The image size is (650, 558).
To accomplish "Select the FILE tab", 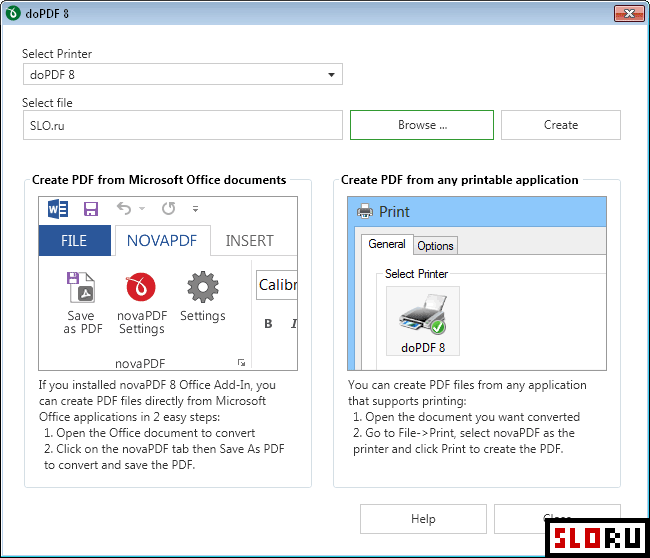I will pyautogui.click(x=75, y=240).
